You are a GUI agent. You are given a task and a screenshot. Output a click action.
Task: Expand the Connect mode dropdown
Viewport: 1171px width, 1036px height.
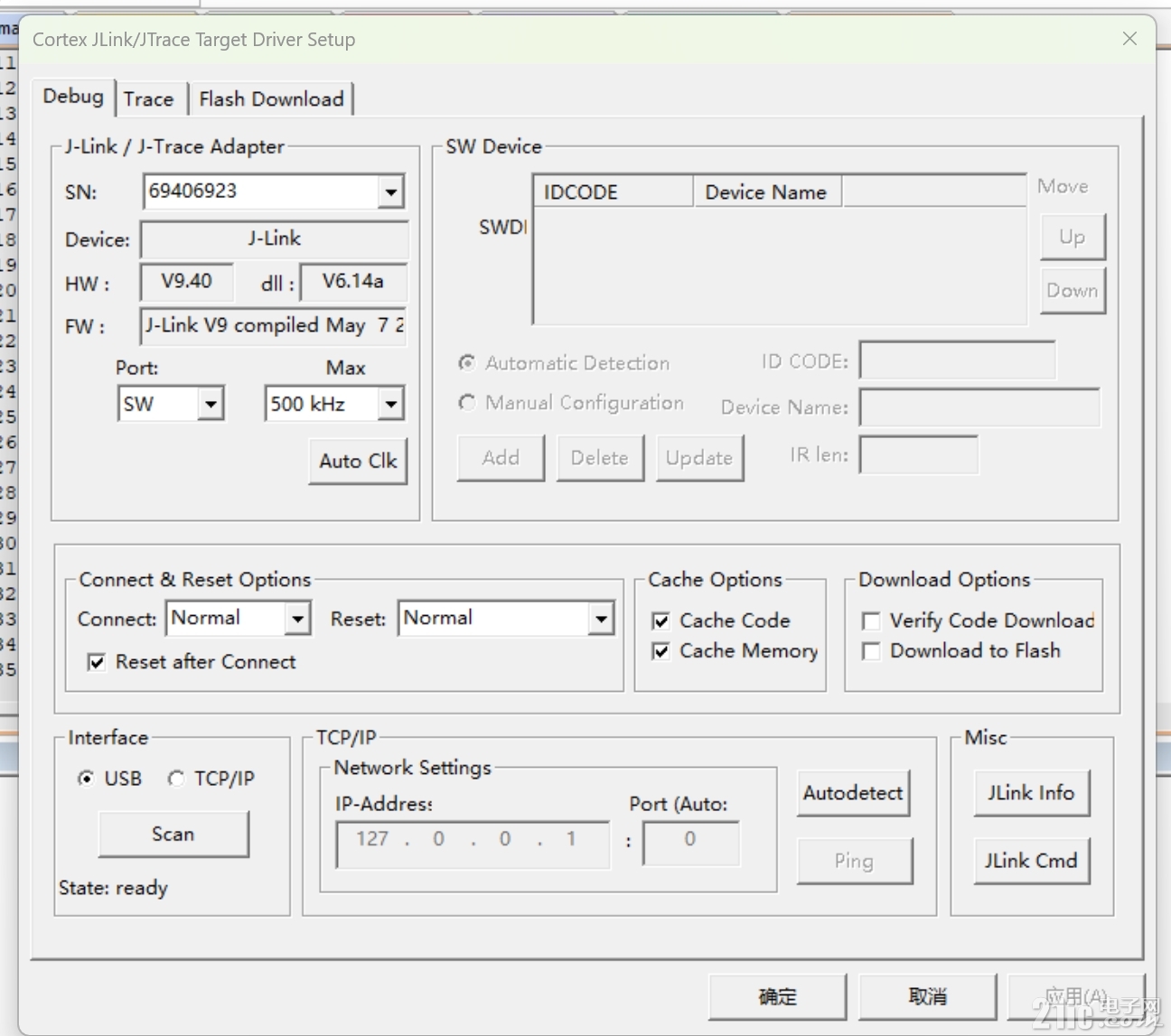click(x=297, y=619)
